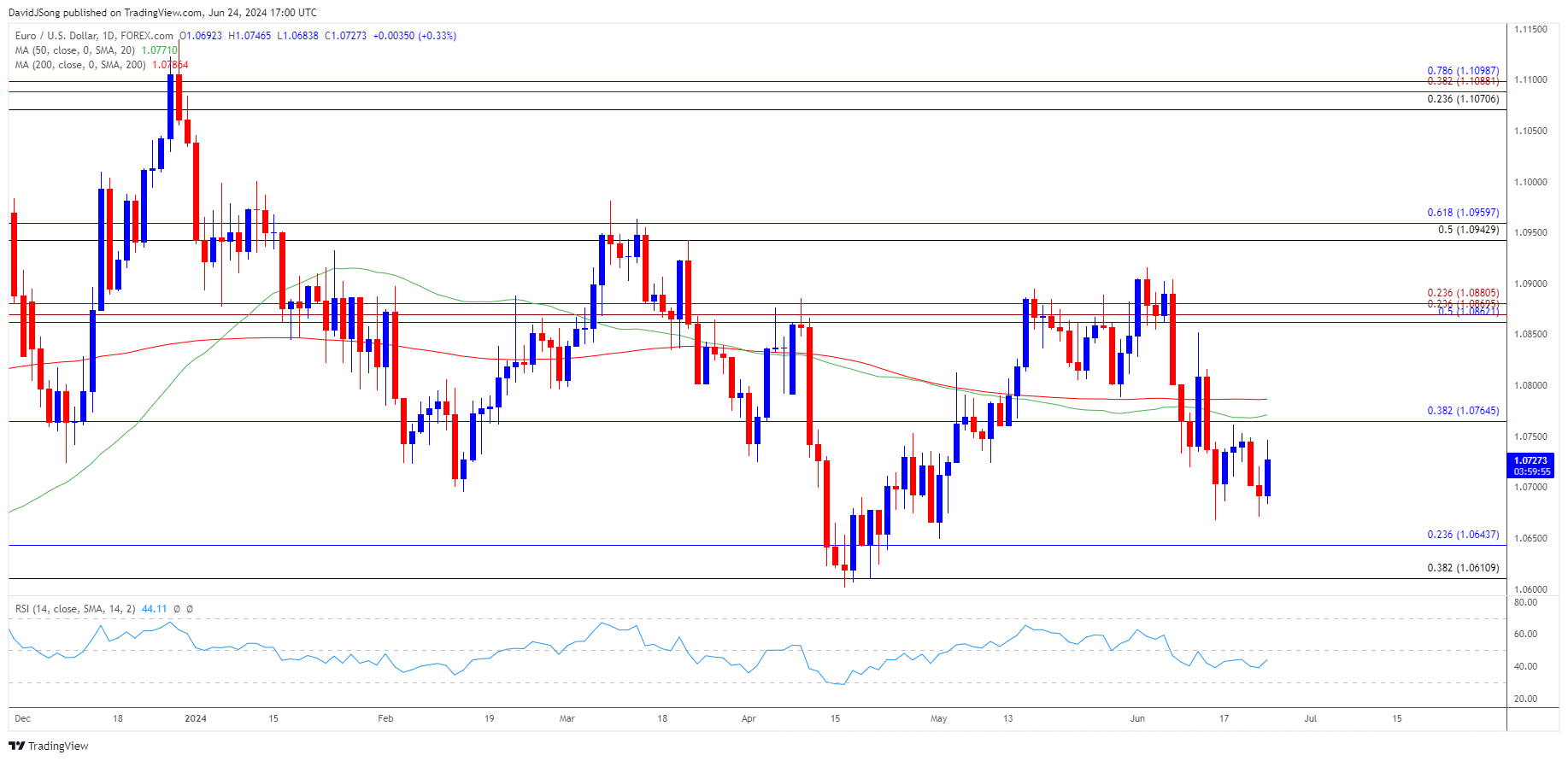The width and height of the screenshot is (1568, 761).
Task: Click the +0.00350 (+0.33%) change value
Action: (x=414, y=36)
